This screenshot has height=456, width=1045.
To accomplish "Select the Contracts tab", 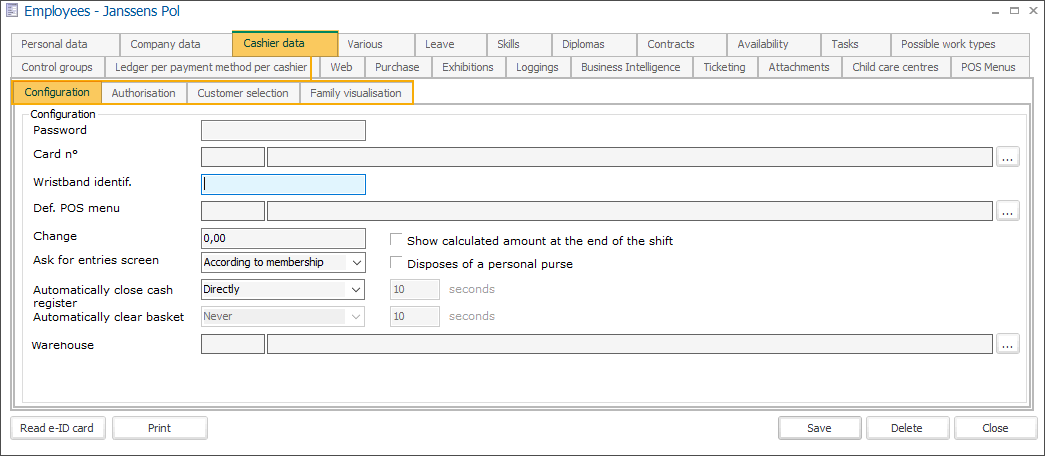I will pyautogui.click(x=682, y=45).
